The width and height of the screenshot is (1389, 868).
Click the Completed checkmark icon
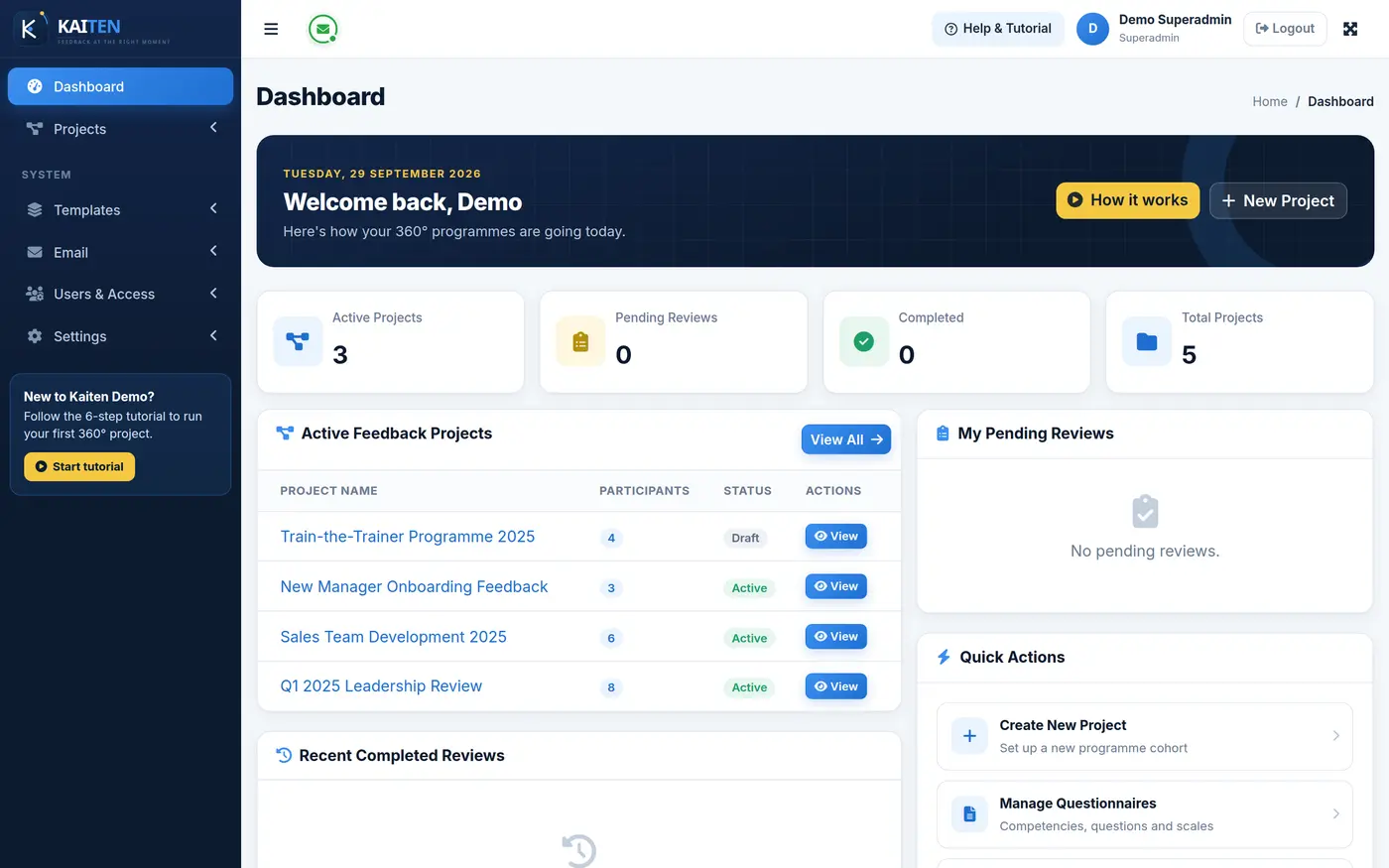tap(864, 341)
